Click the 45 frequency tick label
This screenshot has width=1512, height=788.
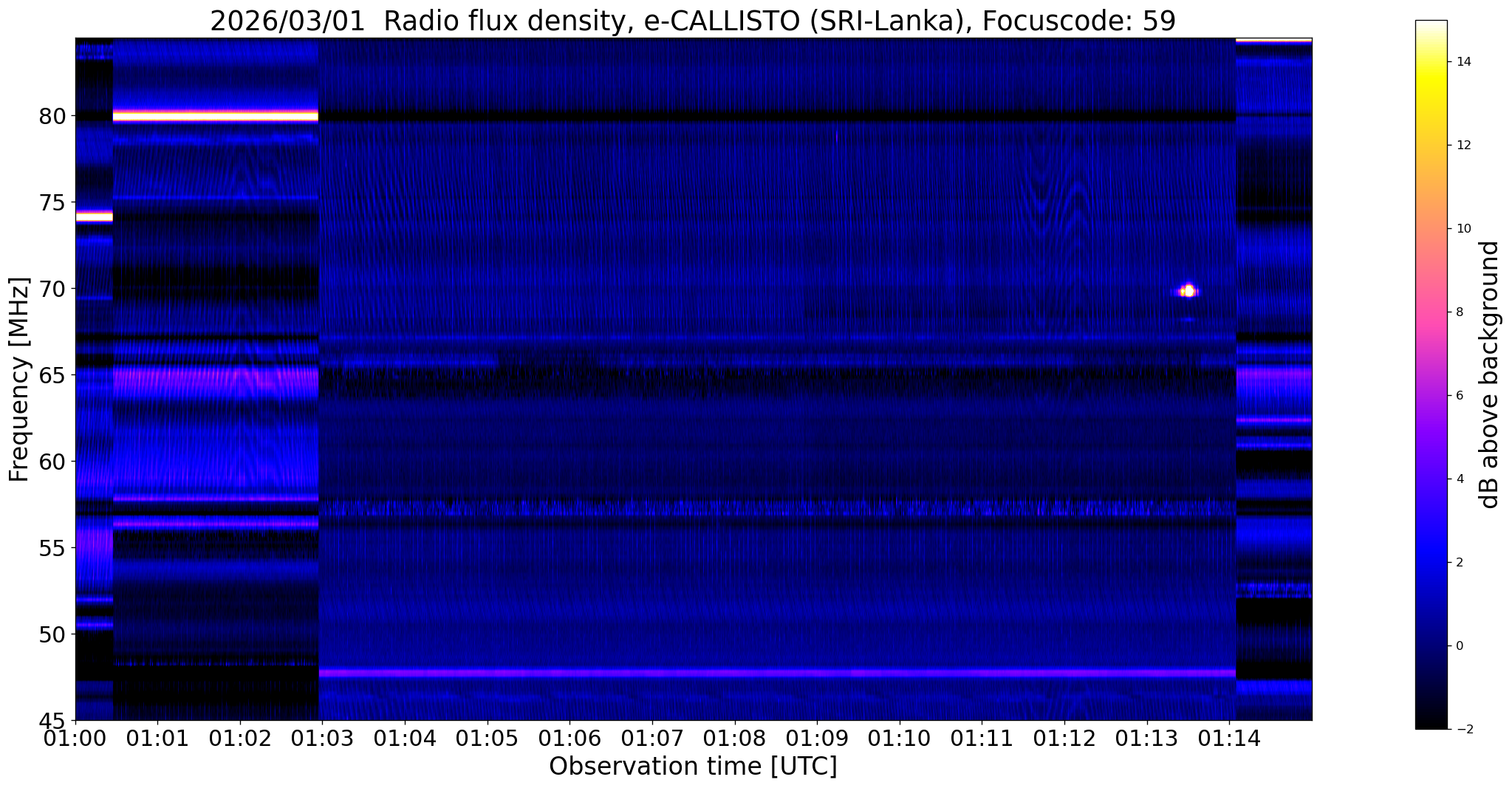tap(52, 721)
